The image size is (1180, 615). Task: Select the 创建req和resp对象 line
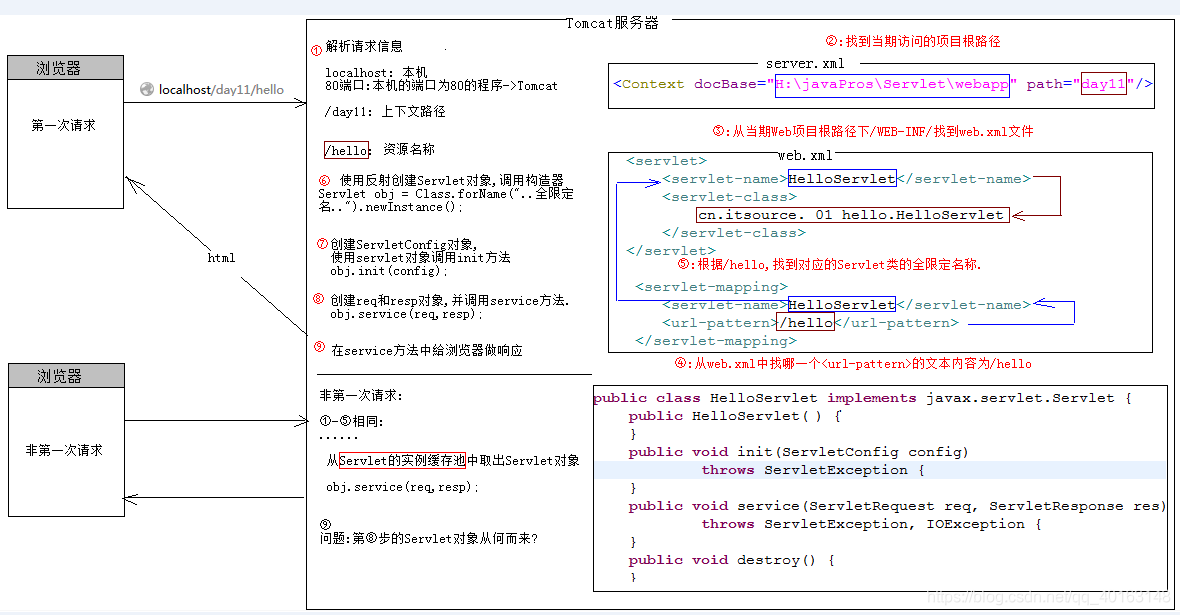[449, 300]
